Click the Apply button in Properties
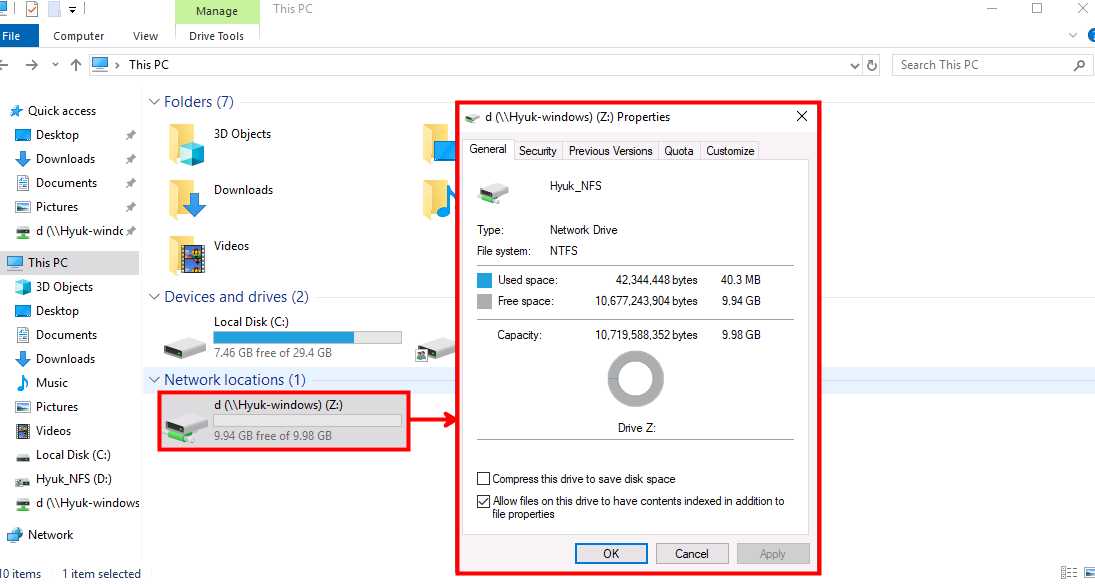The image size is (1095, 584). click(x=773, y=554)
